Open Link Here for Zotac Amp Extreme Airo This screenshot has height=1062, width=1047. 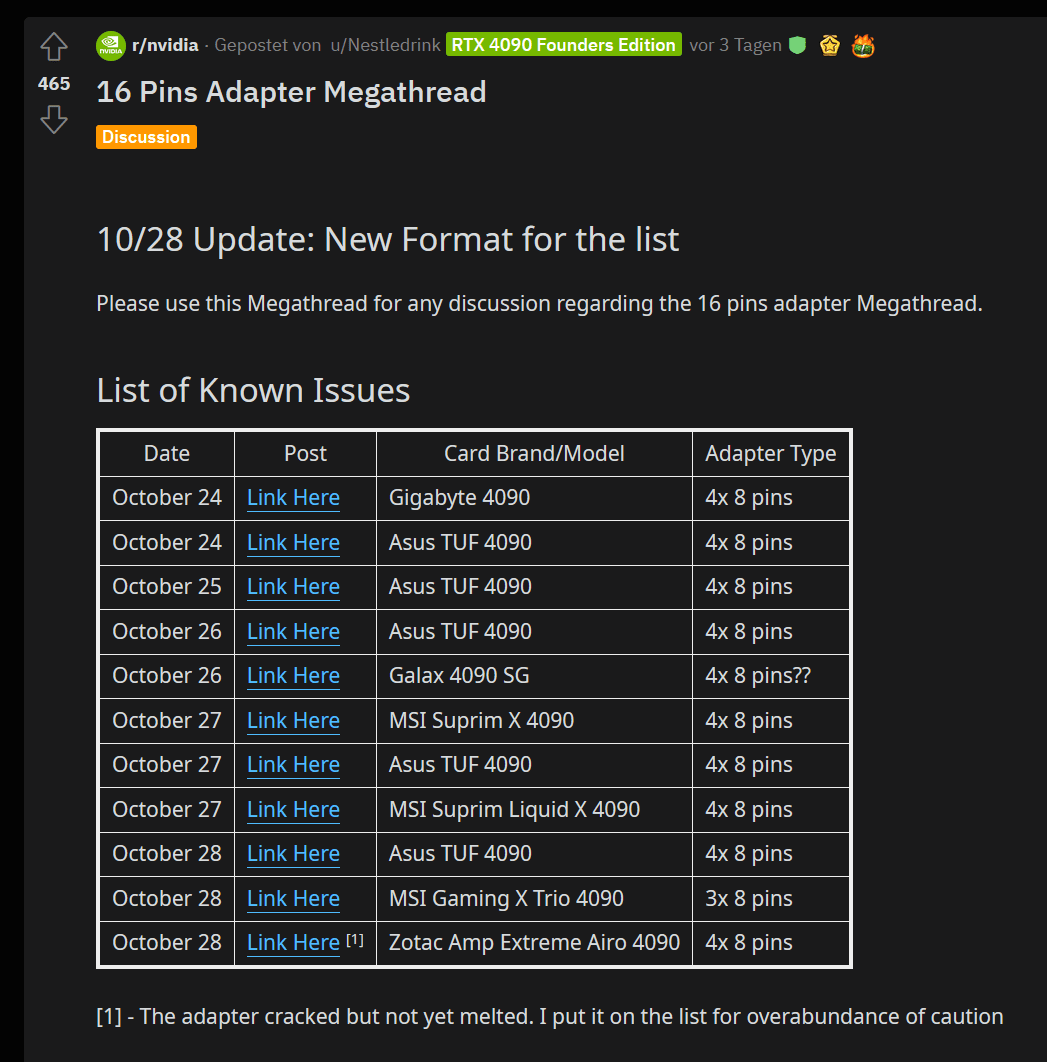click(x=293, y=943)
